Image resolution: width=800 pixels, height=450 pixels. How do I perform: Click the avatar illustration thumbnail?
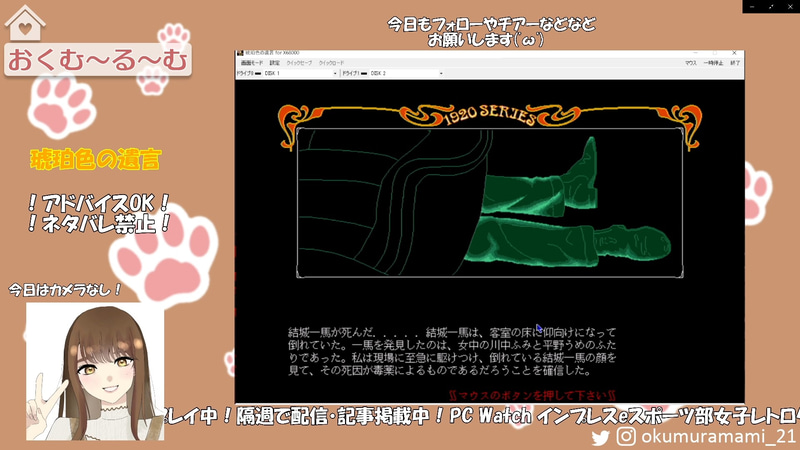coord(95,371)
